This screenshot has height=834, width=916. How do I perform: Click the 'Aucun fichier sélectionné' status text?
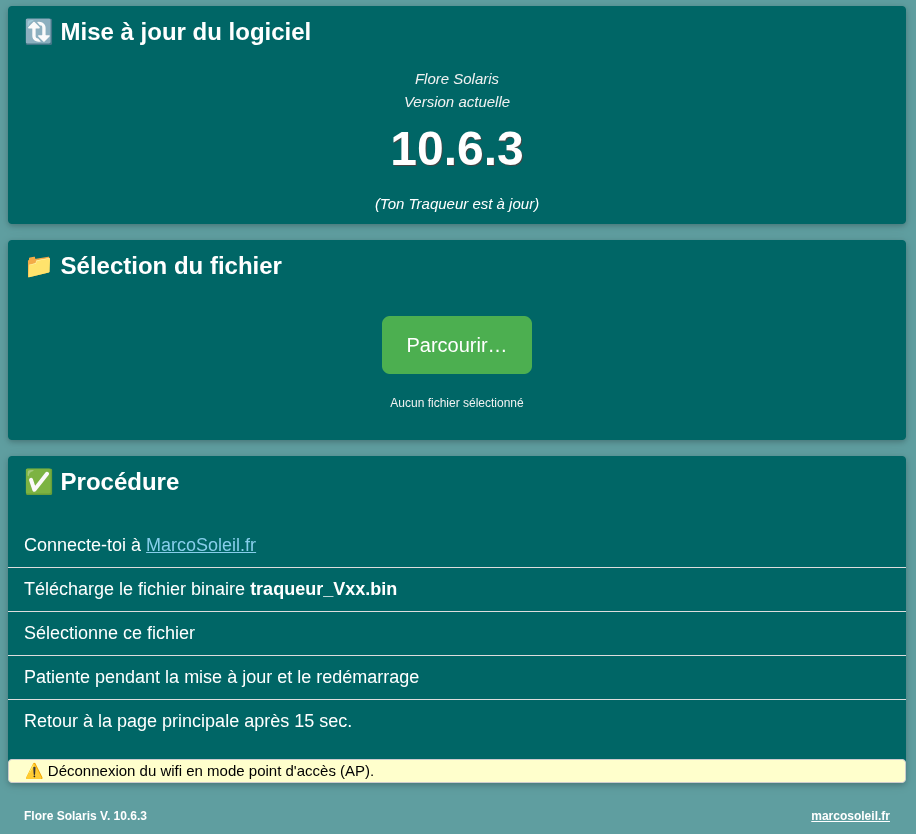coord(456,403)
